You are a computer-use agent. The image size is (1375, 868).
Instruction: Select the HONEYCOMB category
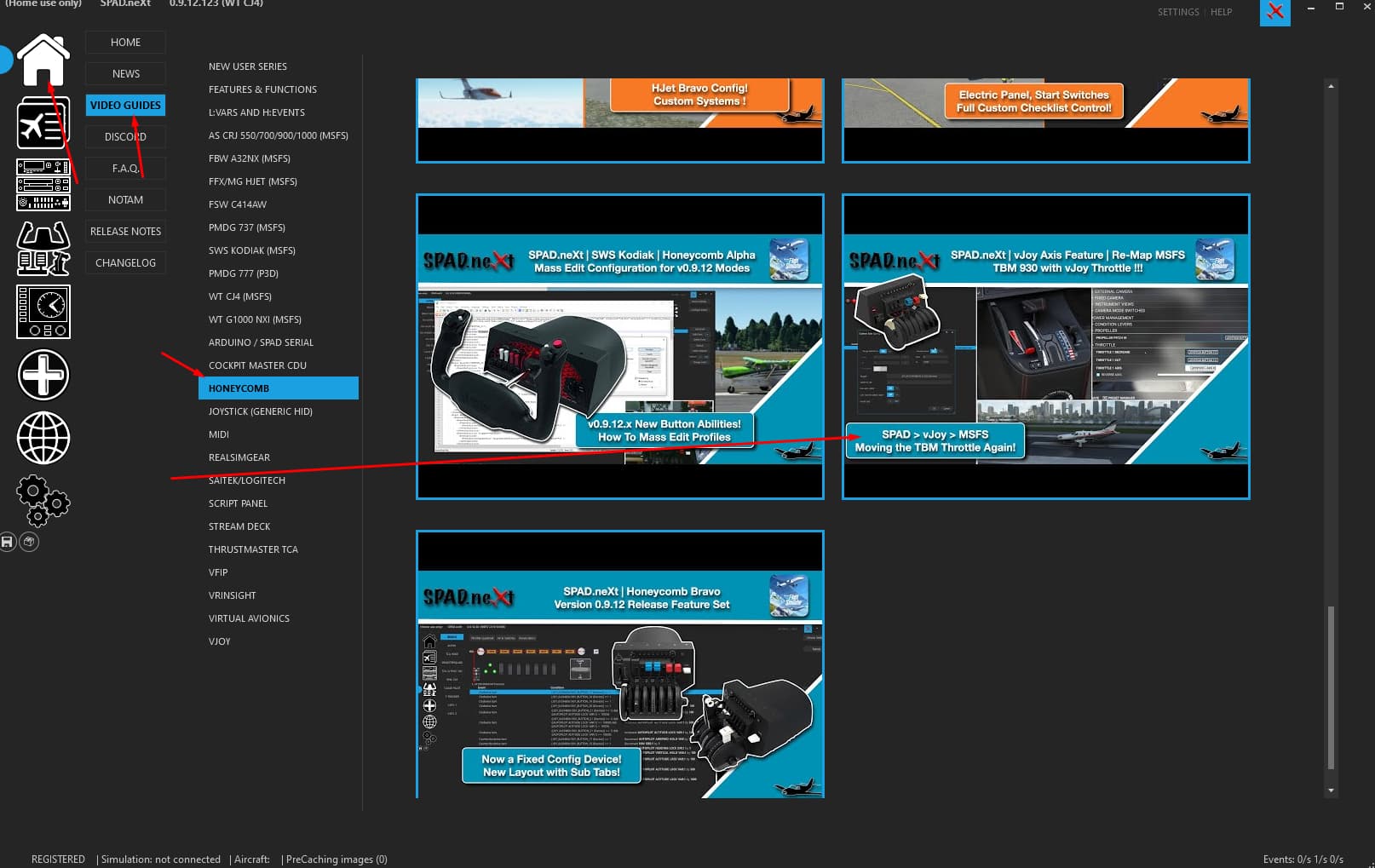(278, 388)
